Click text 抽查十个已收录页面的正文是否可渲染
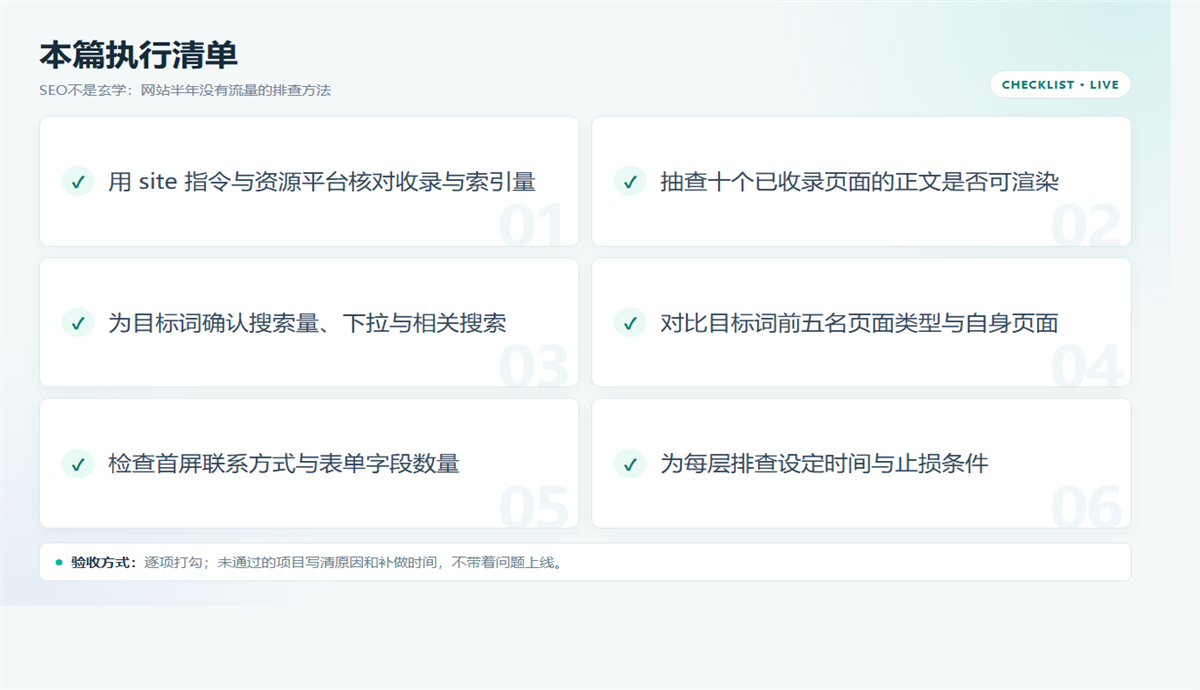 click(859, 182)
